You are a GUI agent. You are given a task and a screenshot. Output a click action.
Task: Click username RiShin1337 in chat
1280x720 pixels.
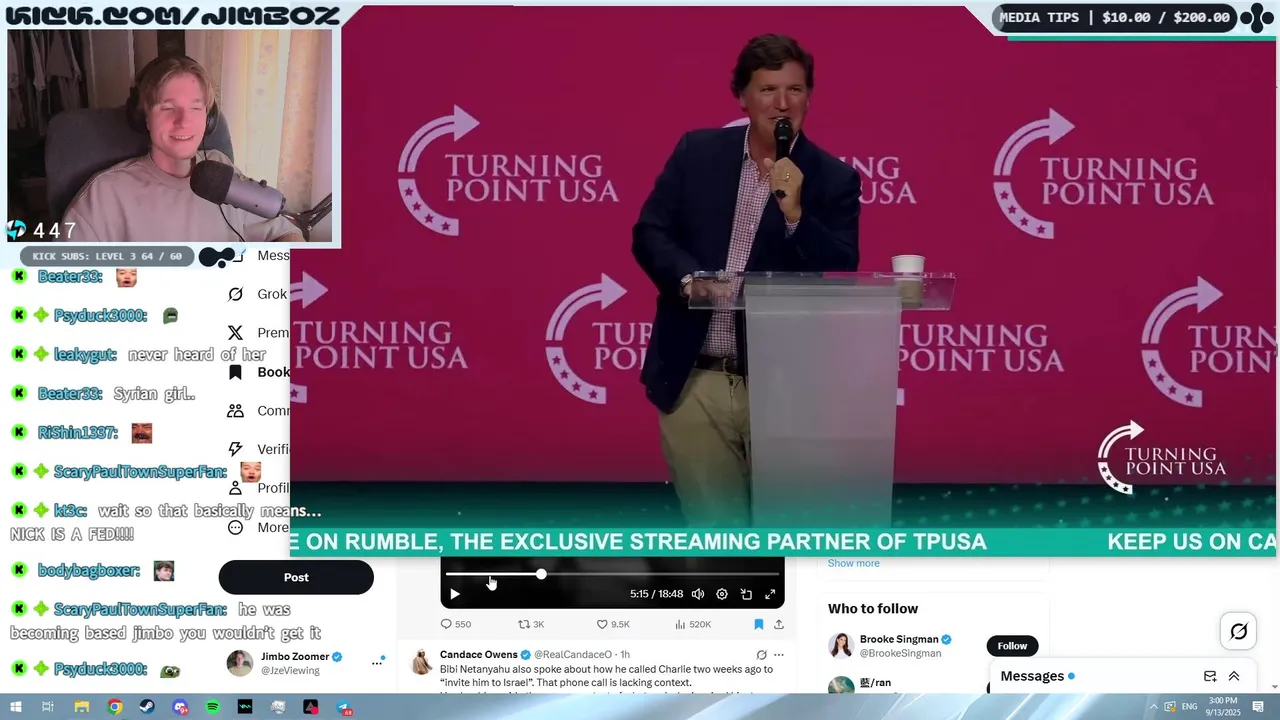pyautogui.click(x=78, y=433)
